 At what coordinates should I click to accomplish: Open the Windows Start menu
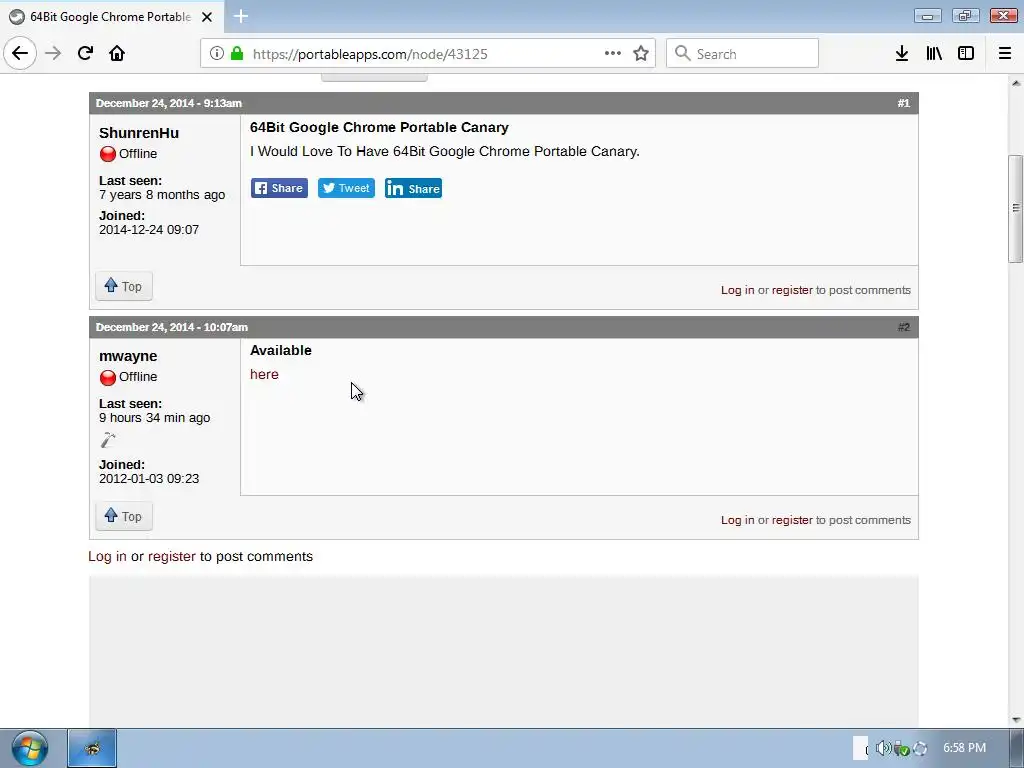click(29, 748)
